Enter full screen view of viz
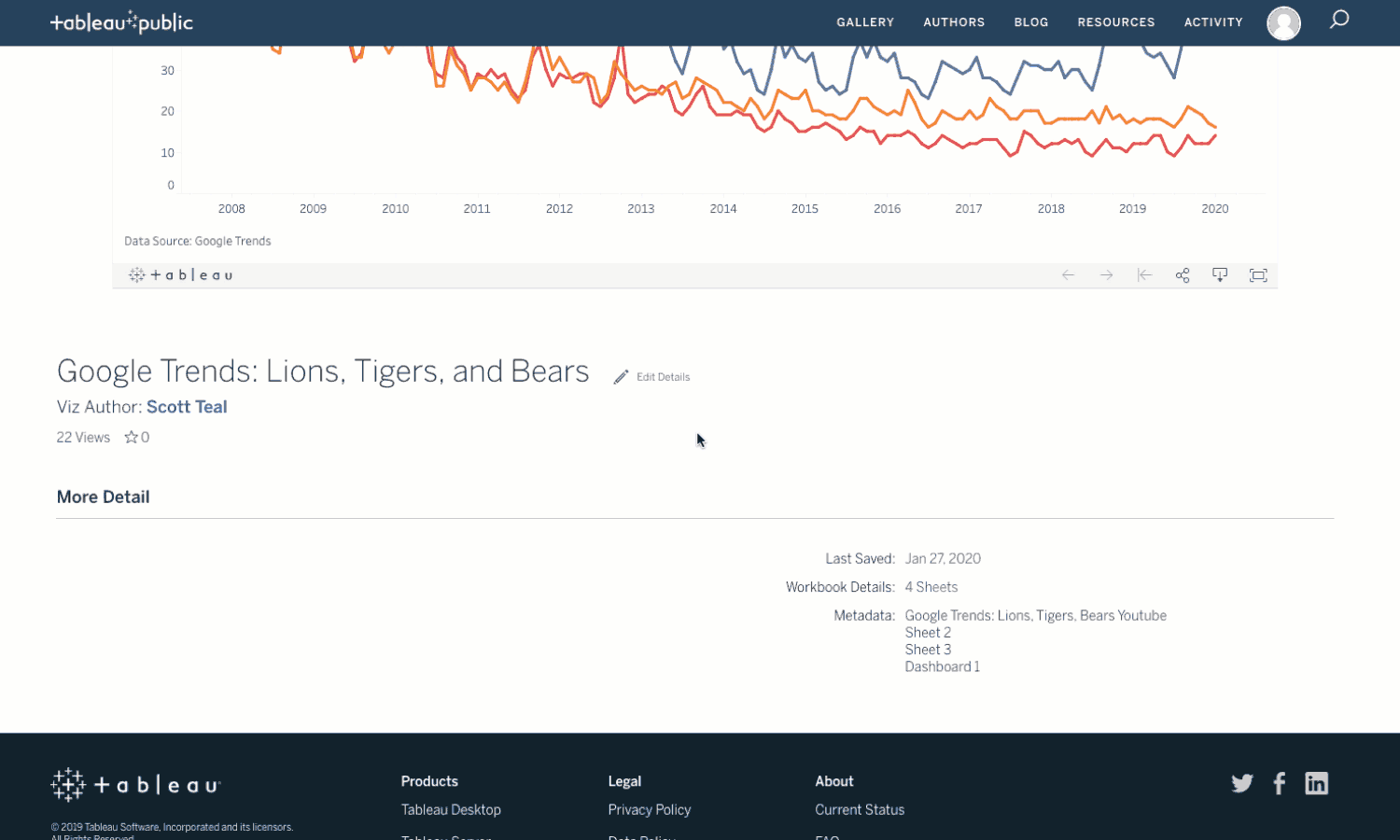Viewport: 1400px width, 840px height. pos(1258,275)
